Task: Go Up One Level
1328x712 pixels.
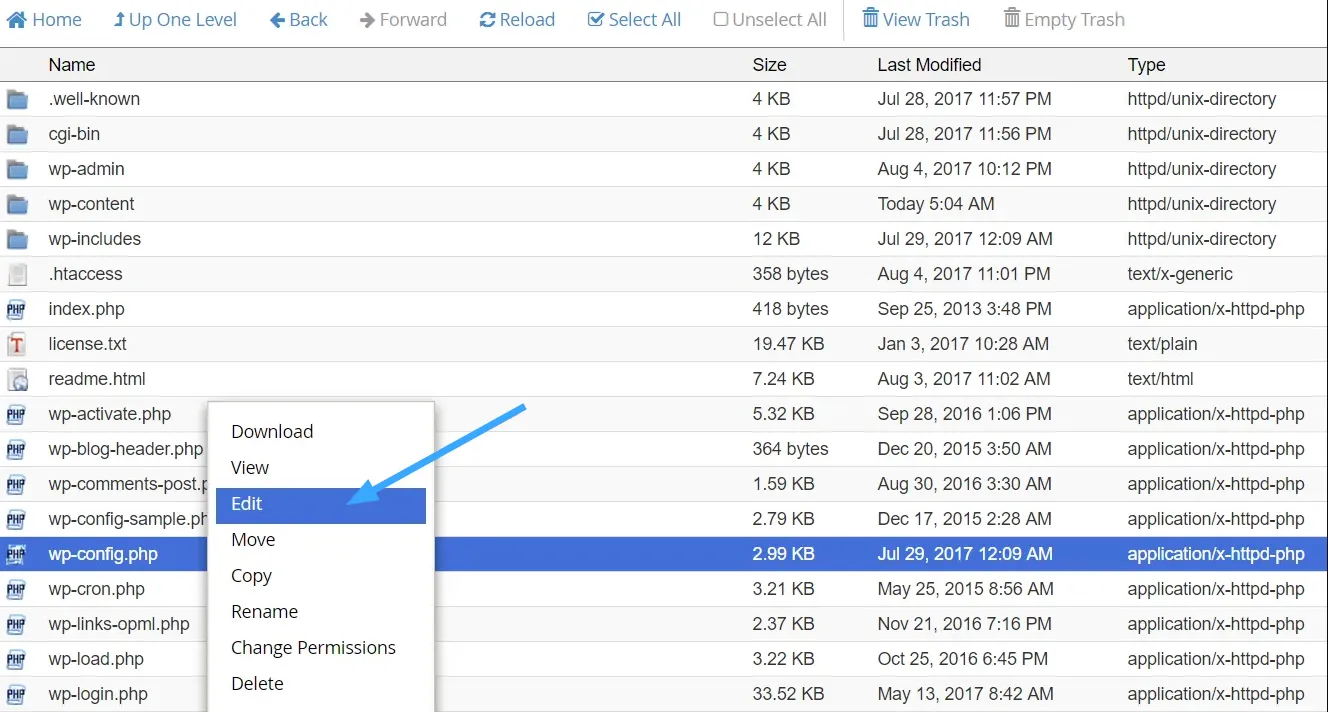Action: [x=175, y=19]
